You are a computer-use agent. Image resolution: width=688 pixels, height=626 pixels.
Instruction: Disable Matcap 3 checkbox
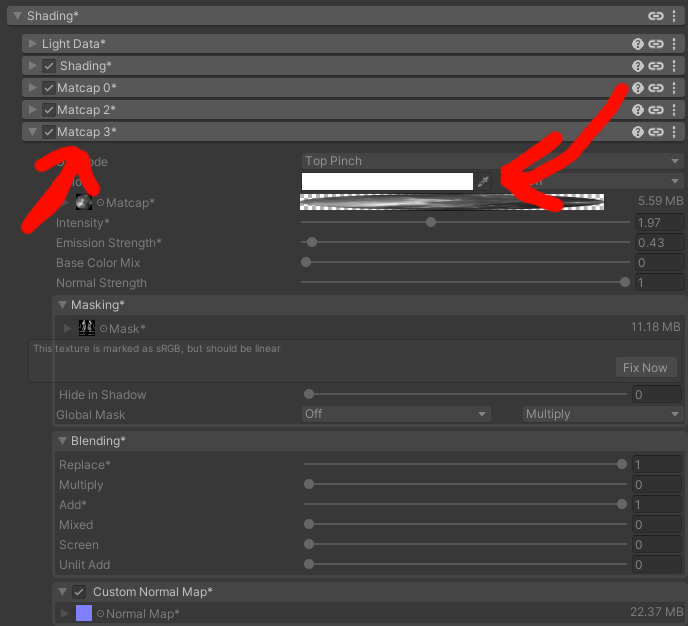point(49,132)
